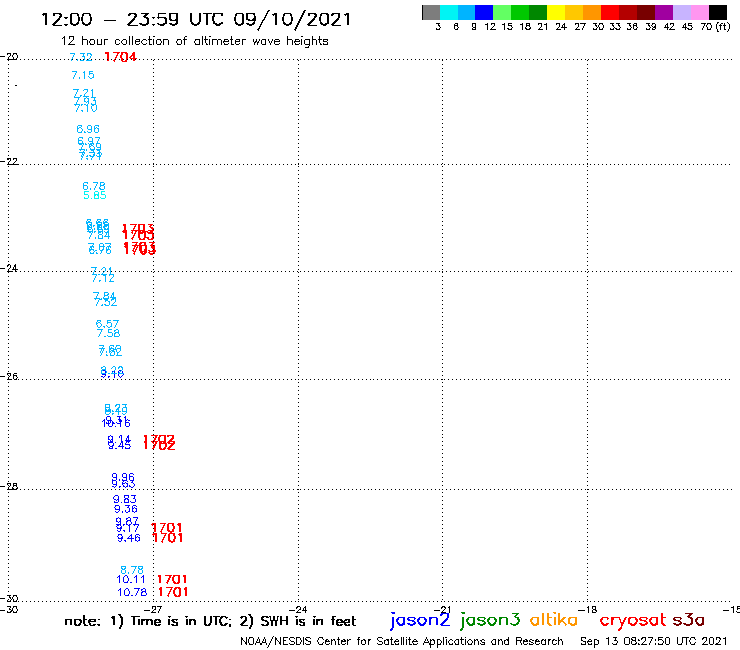Pick the black swatch ending the color scale
740x650 pixels.
(718, 13)
